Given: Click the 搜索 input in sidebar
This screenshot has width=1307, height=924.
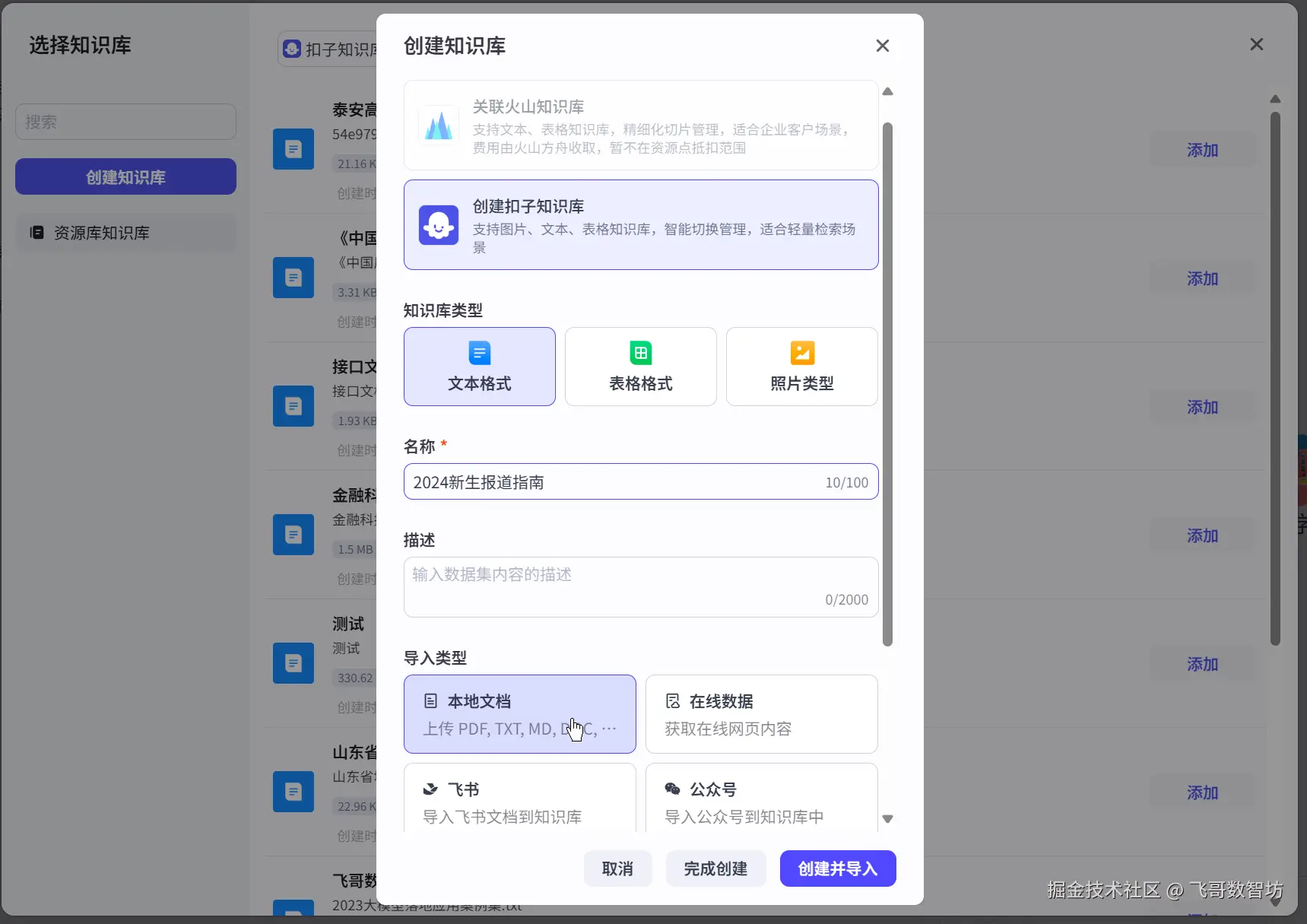Looking at the screenshot, I should coord(125,122).
